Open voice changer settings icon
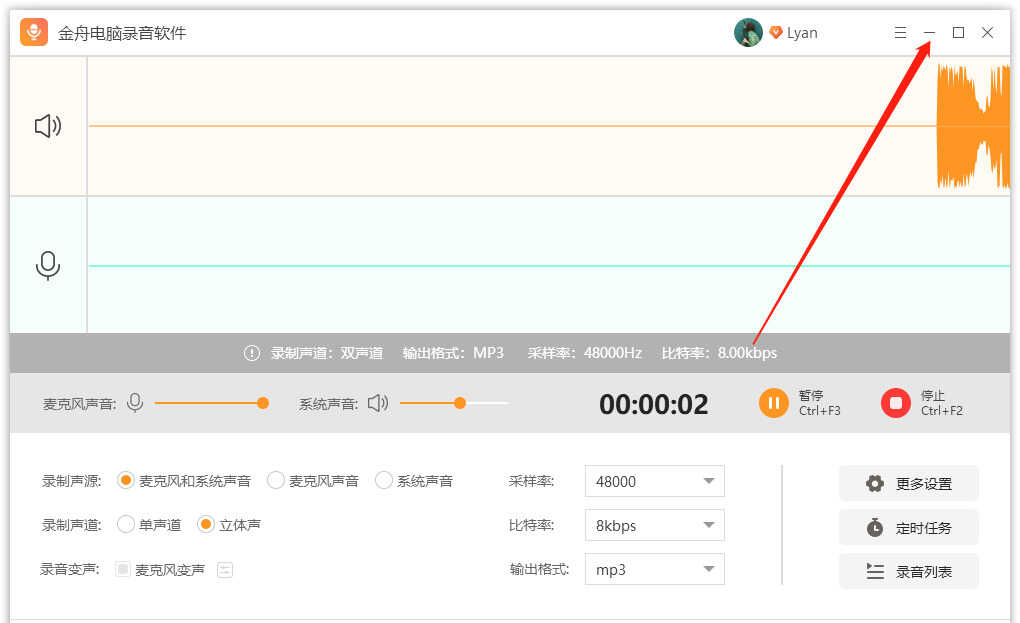 225,570
